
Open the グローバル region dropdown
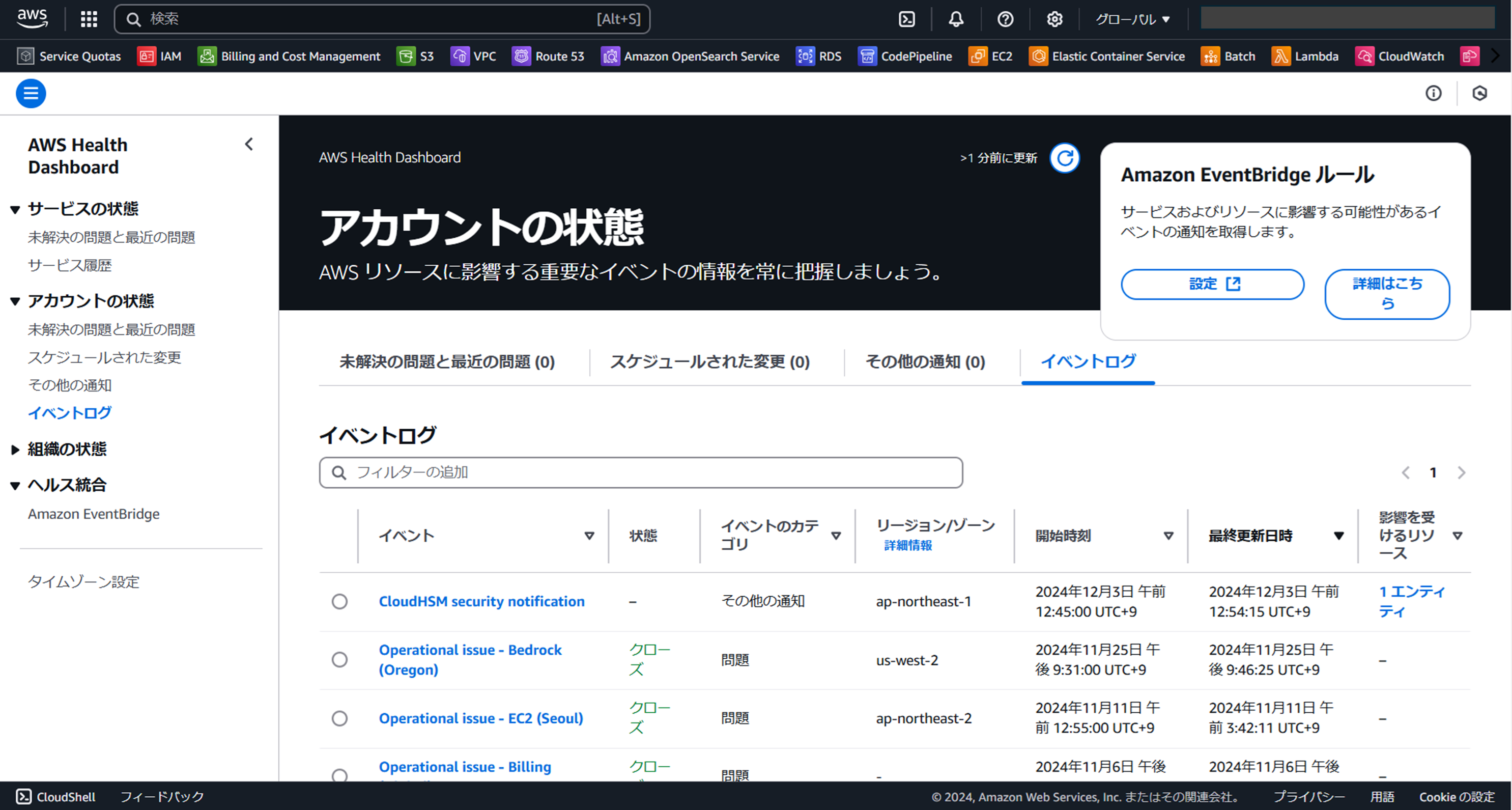click(x=1133, y=19)
